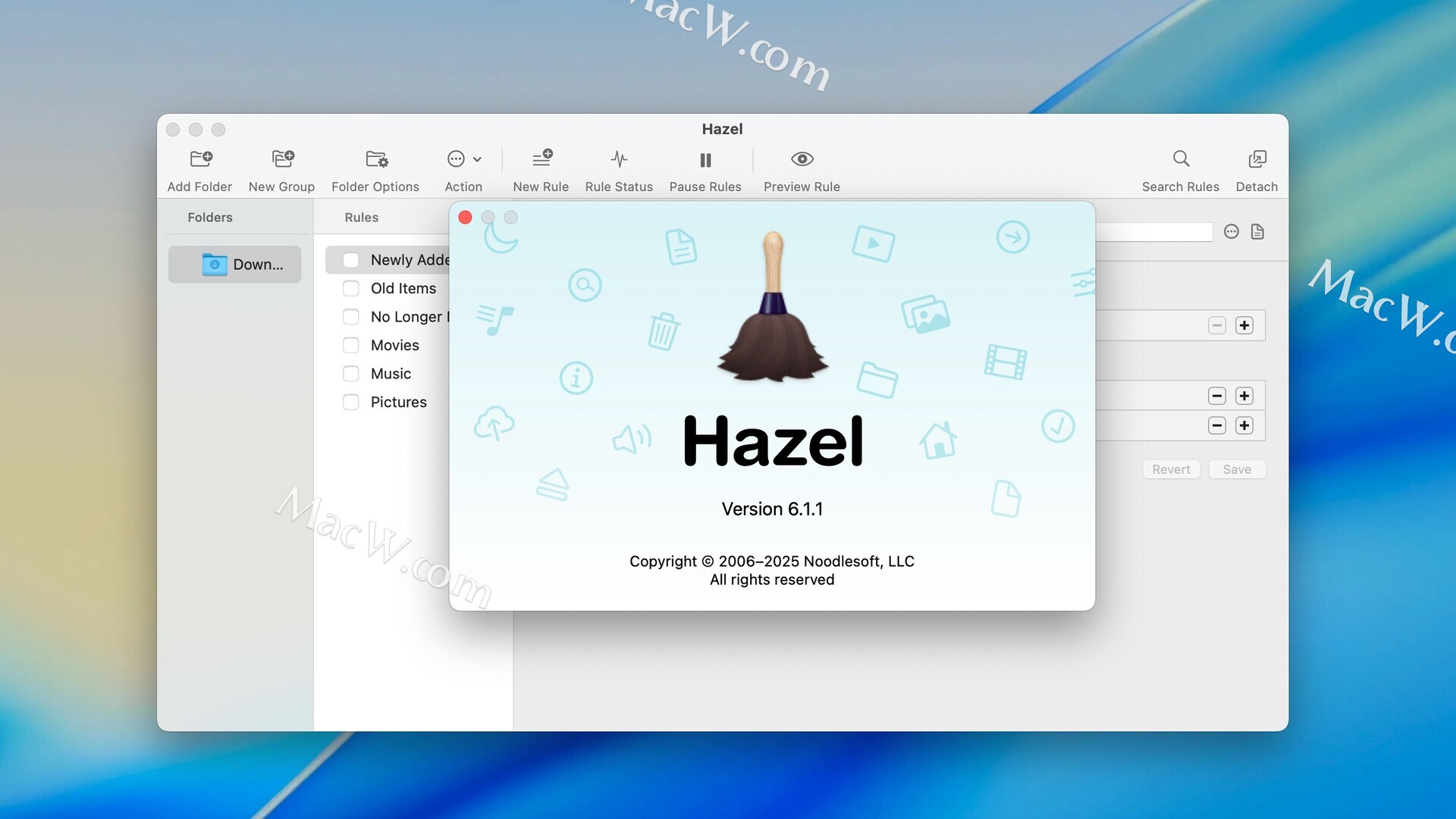Open Folder Options from the toolbar
1456x819 pixels.
(376, 159)
